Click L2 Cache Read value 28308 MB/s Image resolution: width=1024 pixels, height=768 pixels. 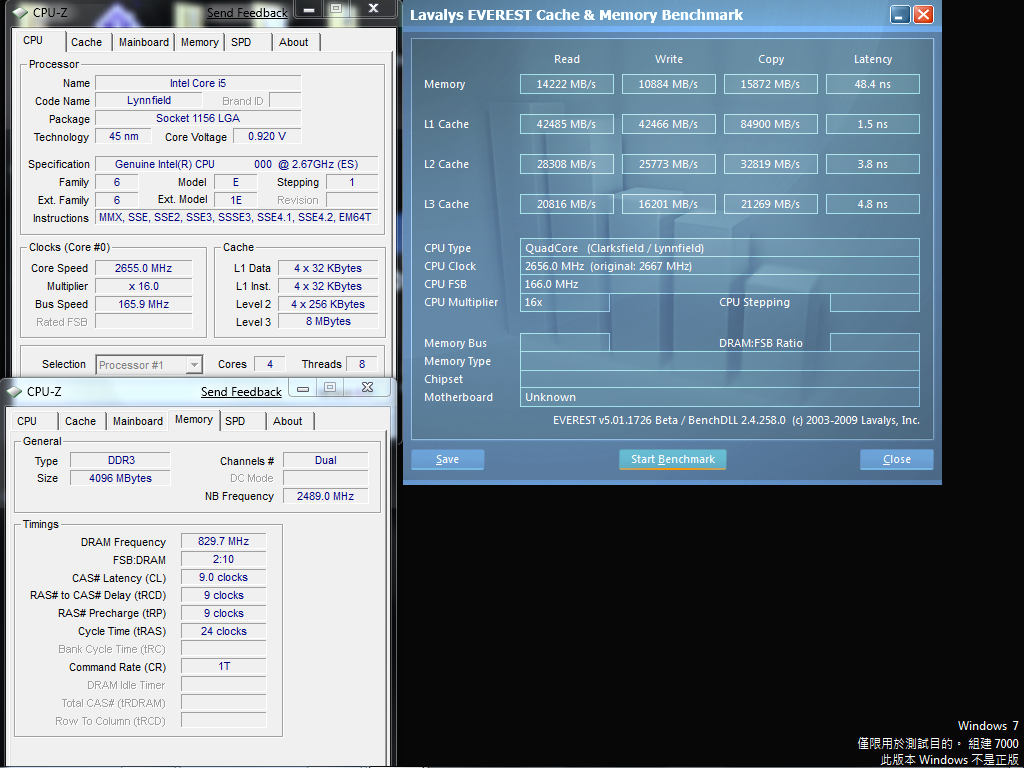[x=567, y=164]
